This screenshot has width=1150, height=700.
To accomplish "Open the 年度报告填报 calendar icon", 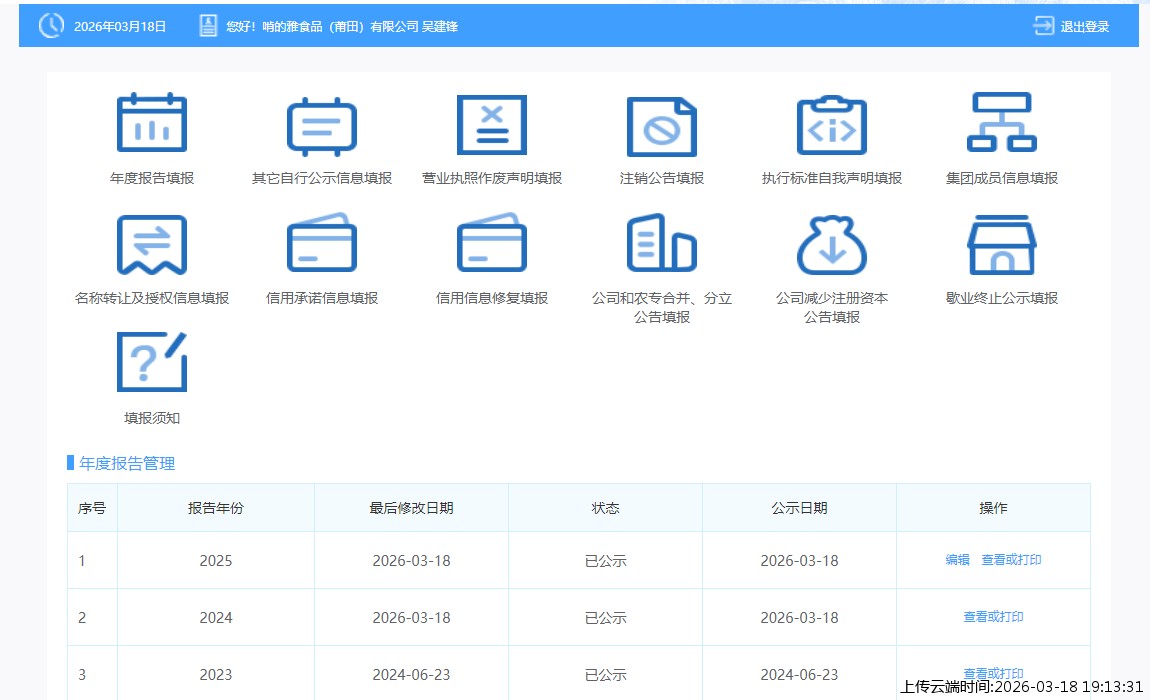I will pos(152,124).
